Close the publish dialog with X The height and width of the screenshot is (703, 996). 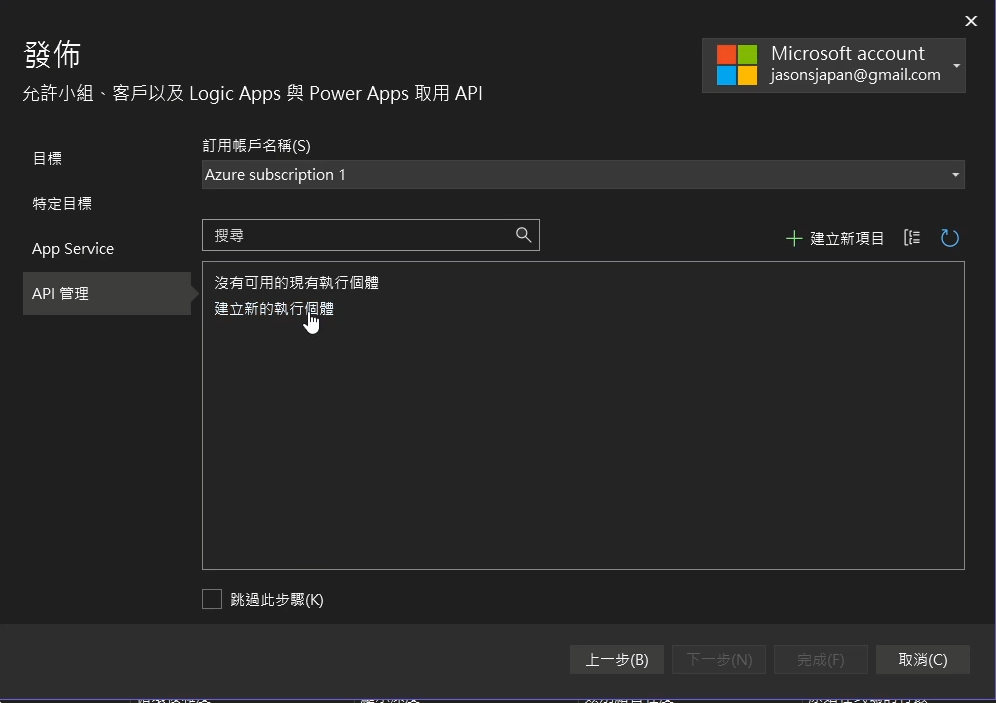click(971, 21)
